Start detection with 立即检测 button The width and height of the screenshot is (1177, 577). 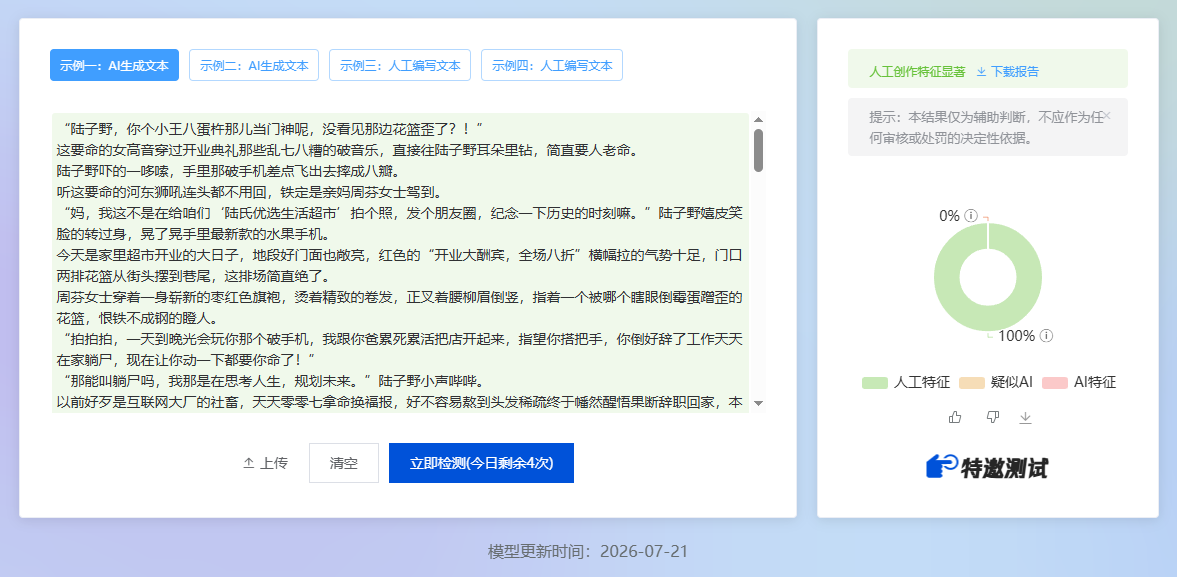[x=481, y=464]
